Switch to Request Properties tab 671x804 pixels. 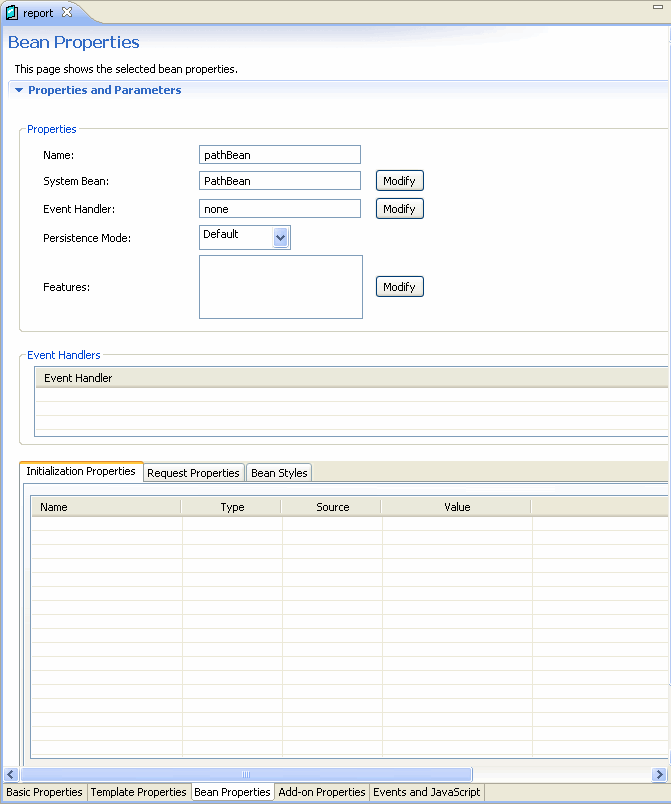click(x=193, y=473)
